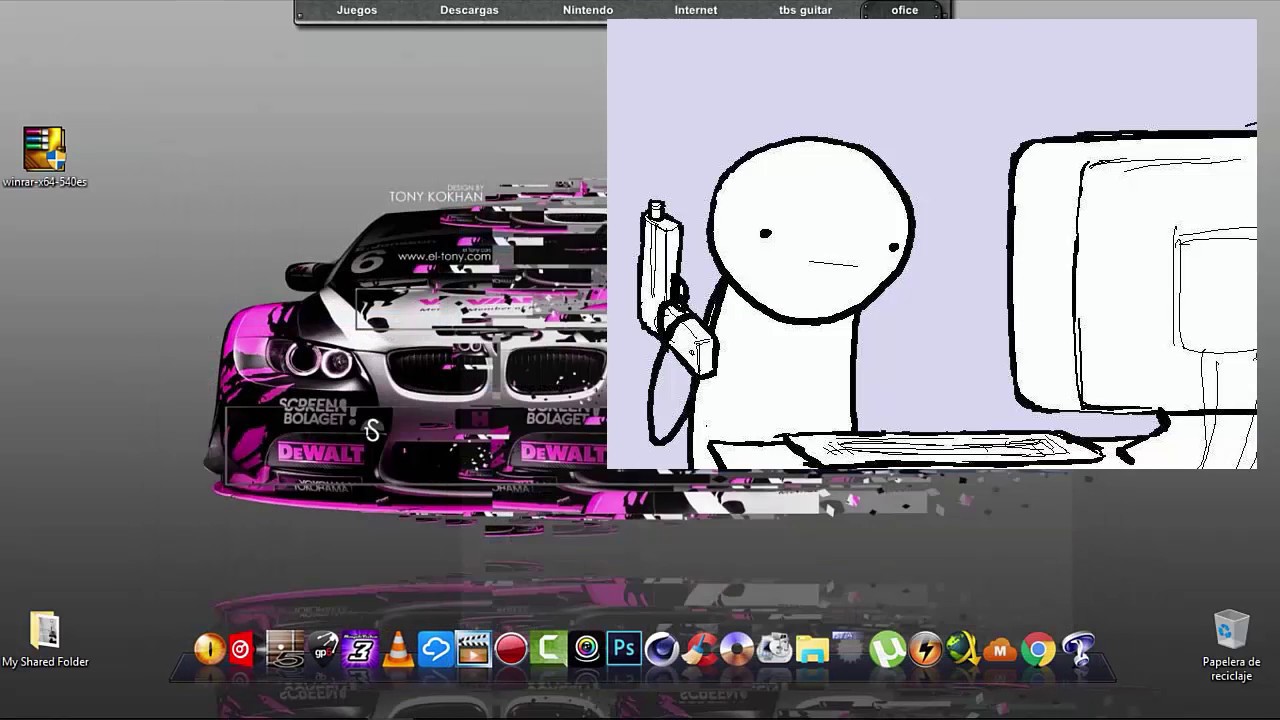
Task: Open the blue question mark help icon
Action: point(1077,650)
